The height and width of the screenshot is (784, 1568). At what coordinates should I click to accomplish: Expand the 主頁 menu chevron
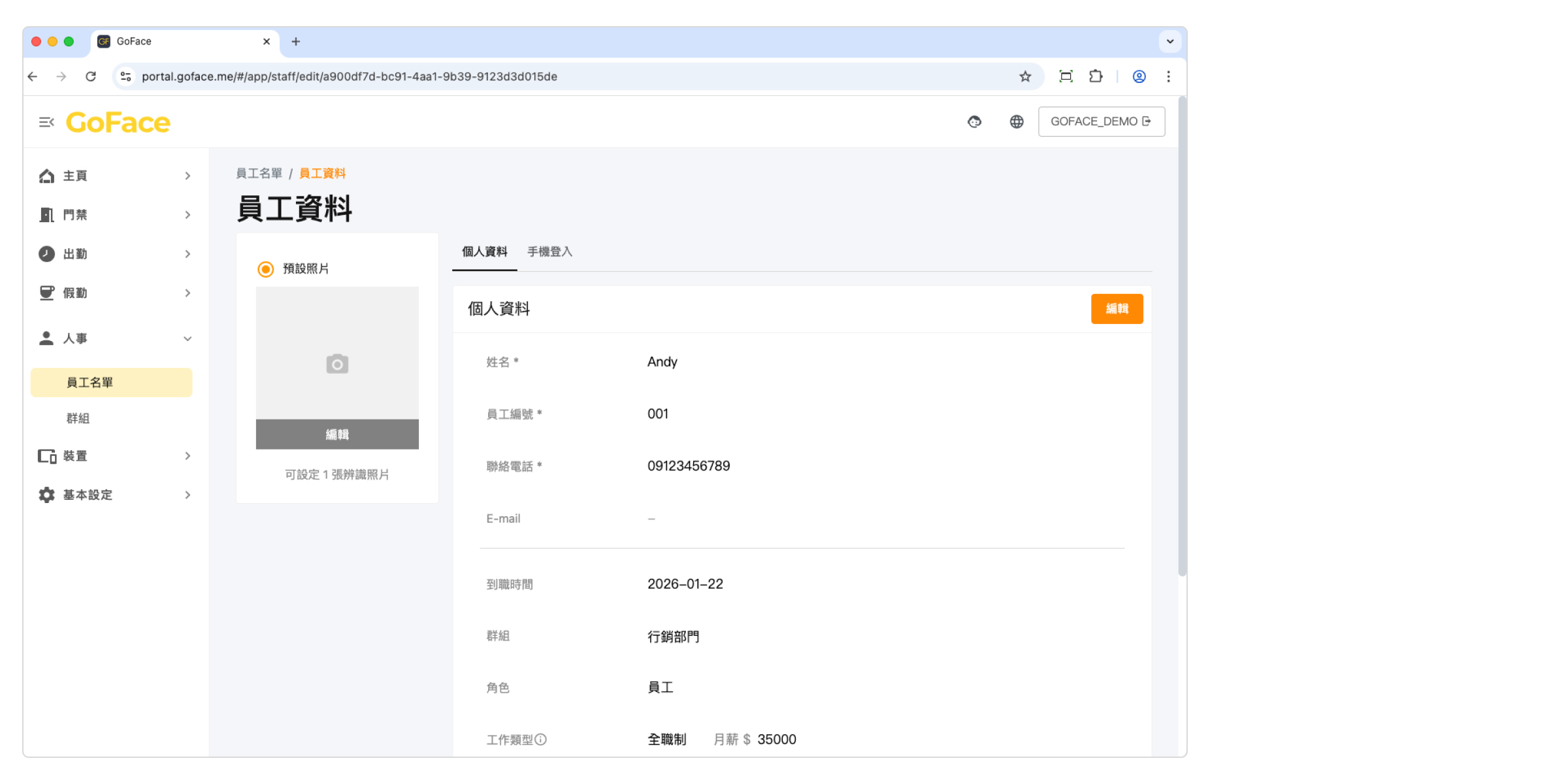click(188, 176)
